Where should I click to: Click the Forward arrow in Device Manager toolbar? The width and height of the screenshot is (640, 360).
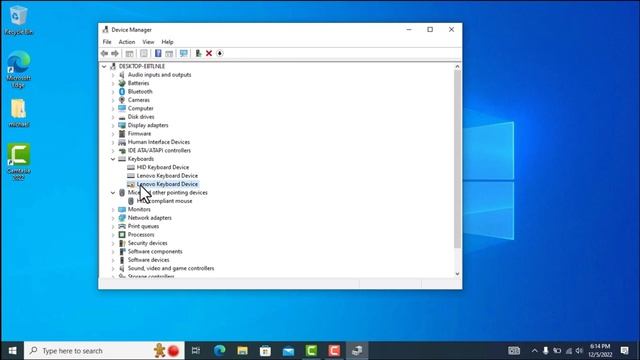coord(115,53)
